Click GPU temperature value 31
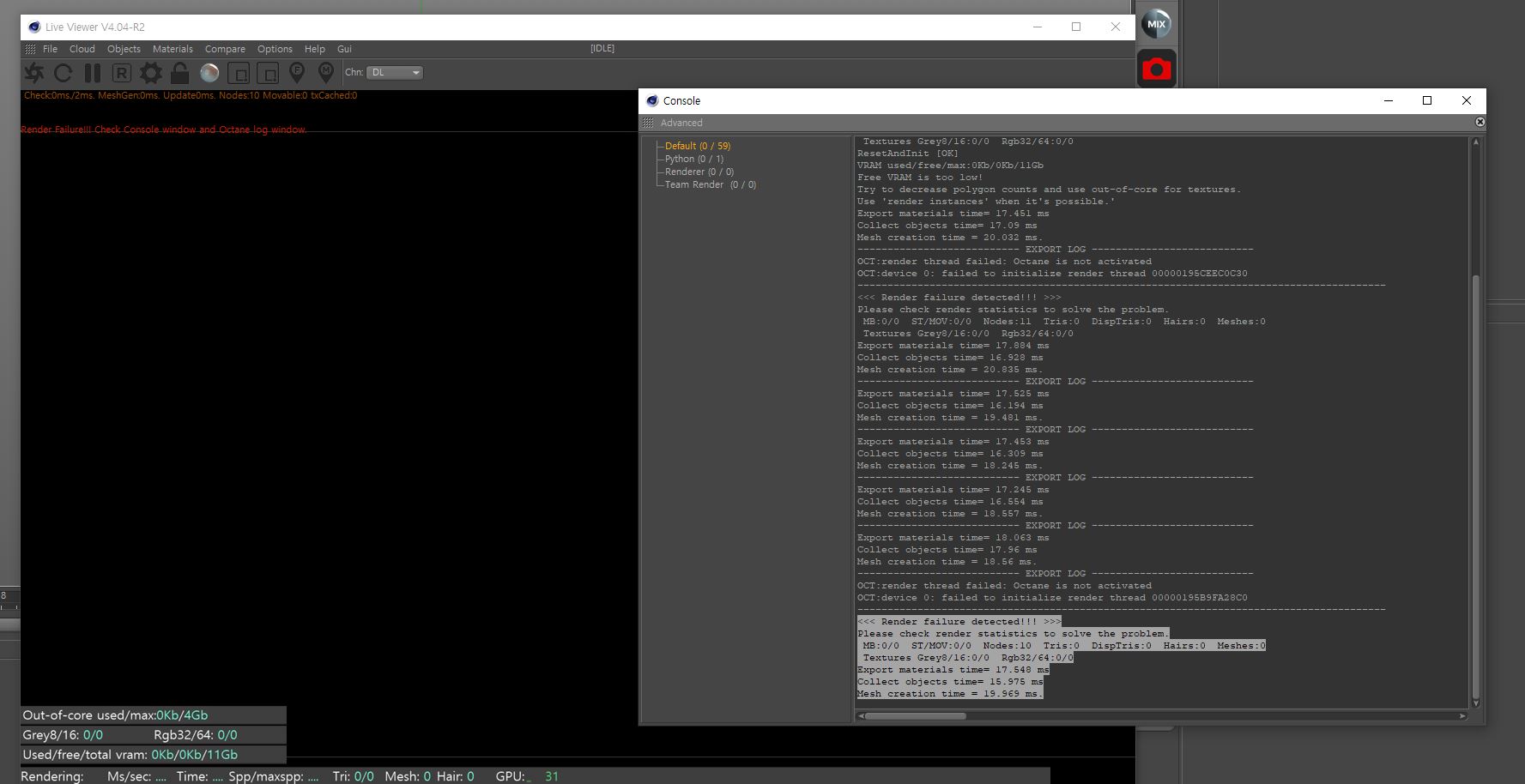1525x784 pixels. click(552, 776)
